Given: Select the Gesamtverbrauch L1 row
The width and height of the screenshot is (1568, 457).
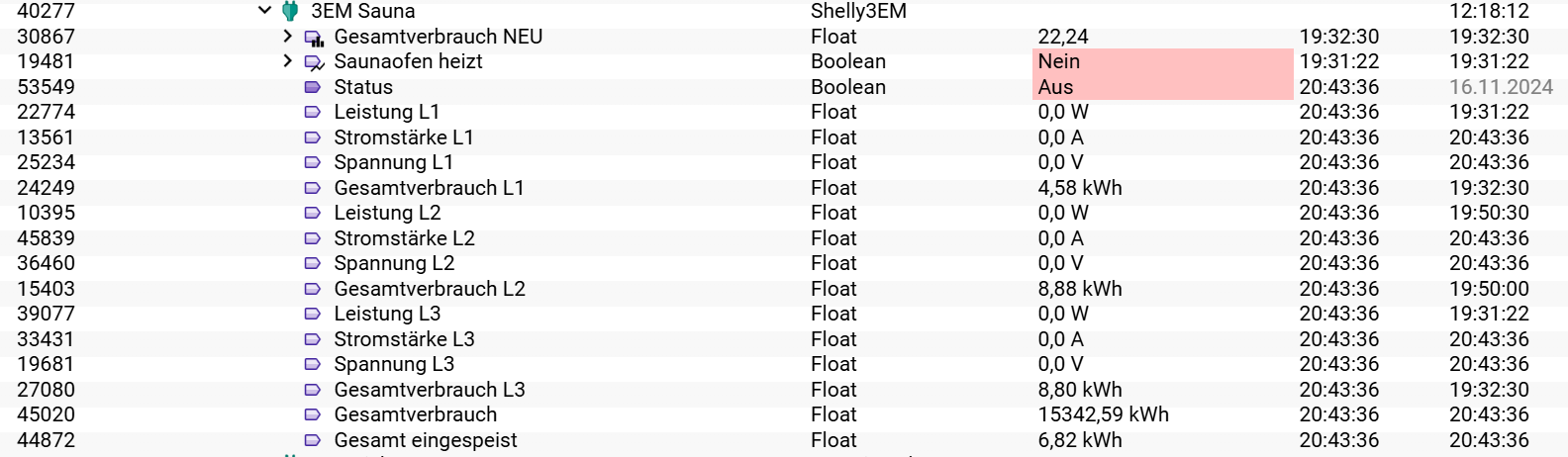Looking at the screenshot, I should coord(429,188).
